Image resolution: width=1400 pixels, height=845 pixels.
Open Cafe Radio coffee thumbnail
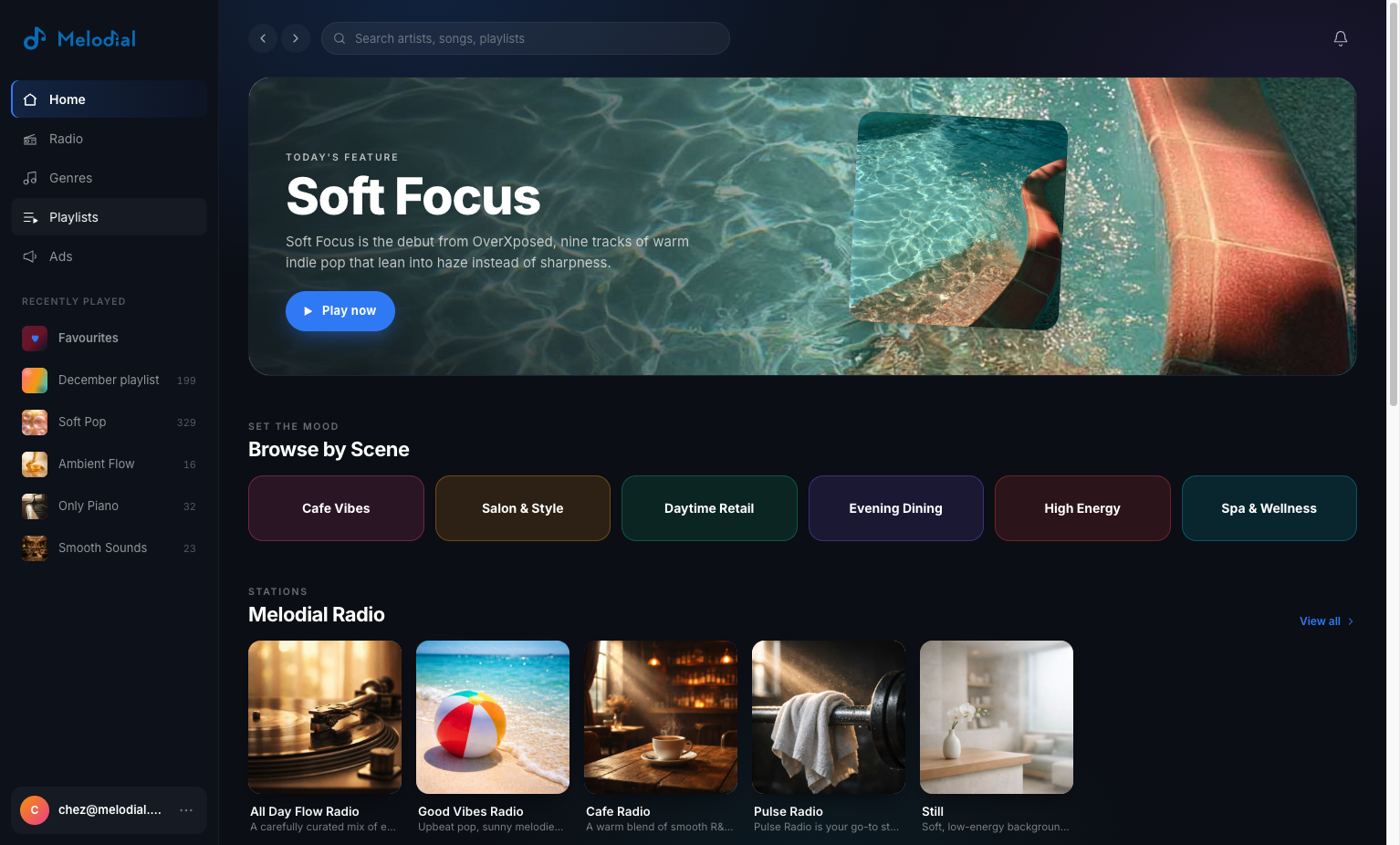point(661,717)
